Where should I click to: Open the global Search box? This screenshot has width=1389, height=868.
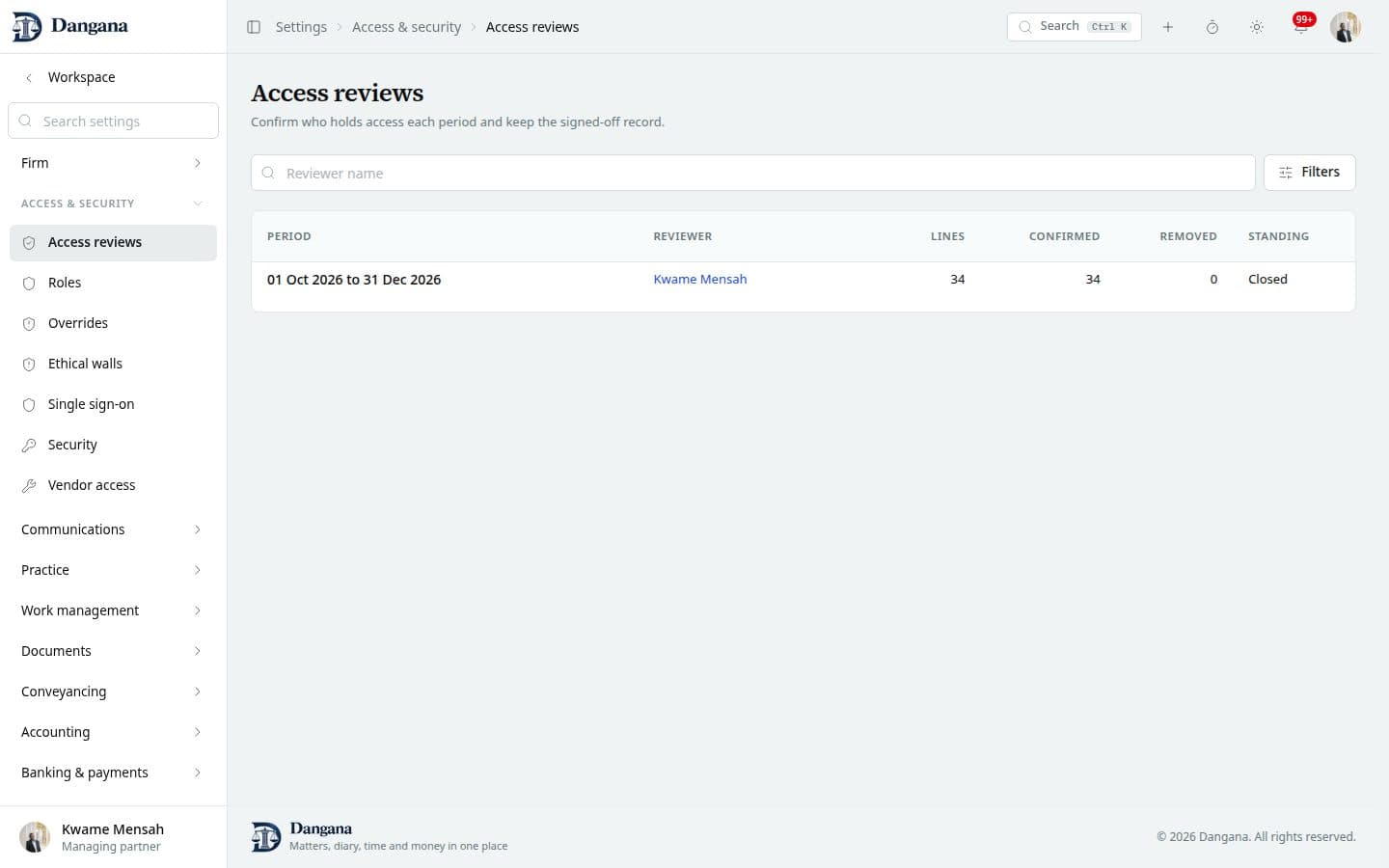1074,27
